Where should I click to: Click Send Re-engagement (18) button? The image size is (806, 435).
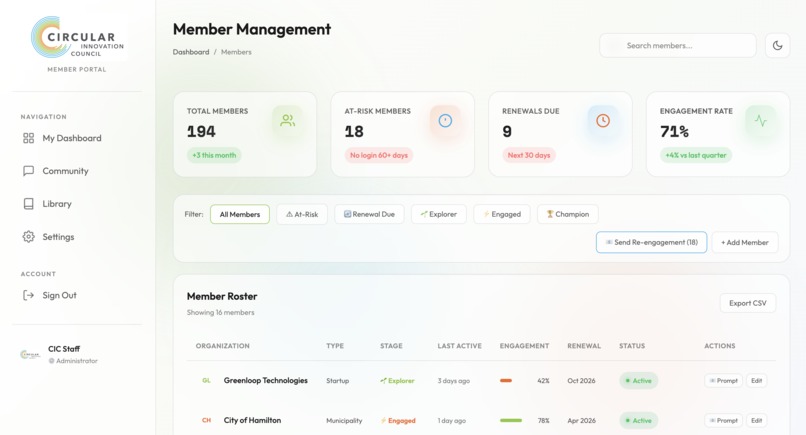point(651,242)
